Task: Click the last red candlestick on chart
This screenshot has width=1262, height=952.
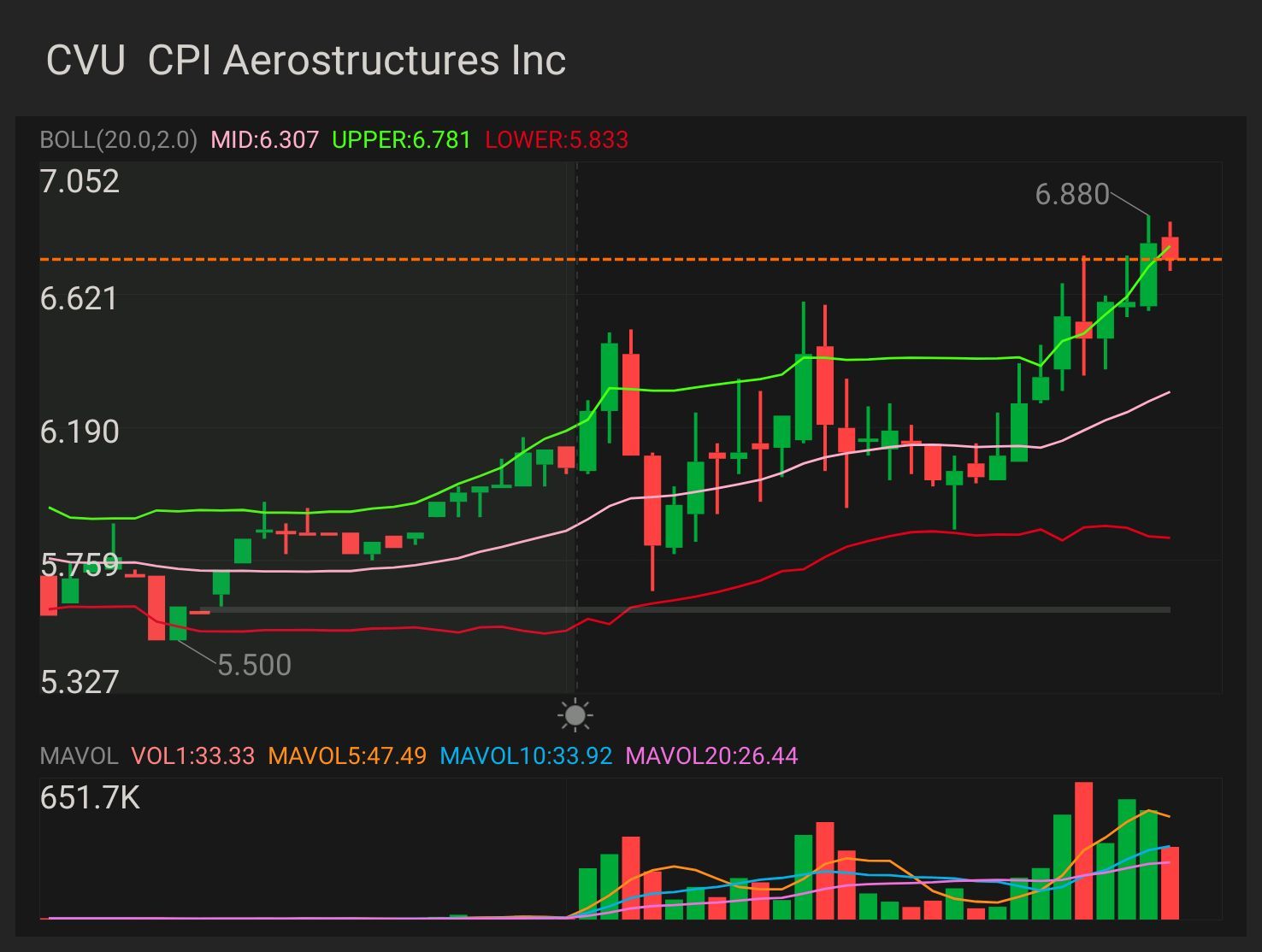Action: [x=1170, y=246]
